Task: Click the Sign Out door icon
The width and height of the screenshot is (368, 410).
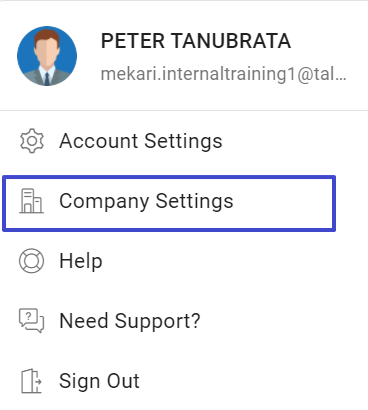Action: pyautogui.click(x=31, y=381)
